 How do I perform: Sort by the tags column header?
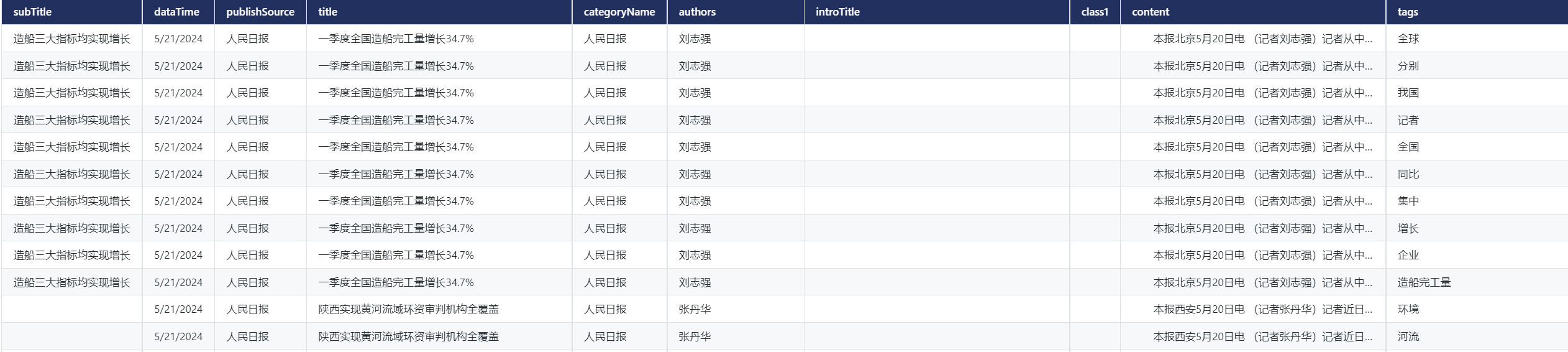[1408, 12]
